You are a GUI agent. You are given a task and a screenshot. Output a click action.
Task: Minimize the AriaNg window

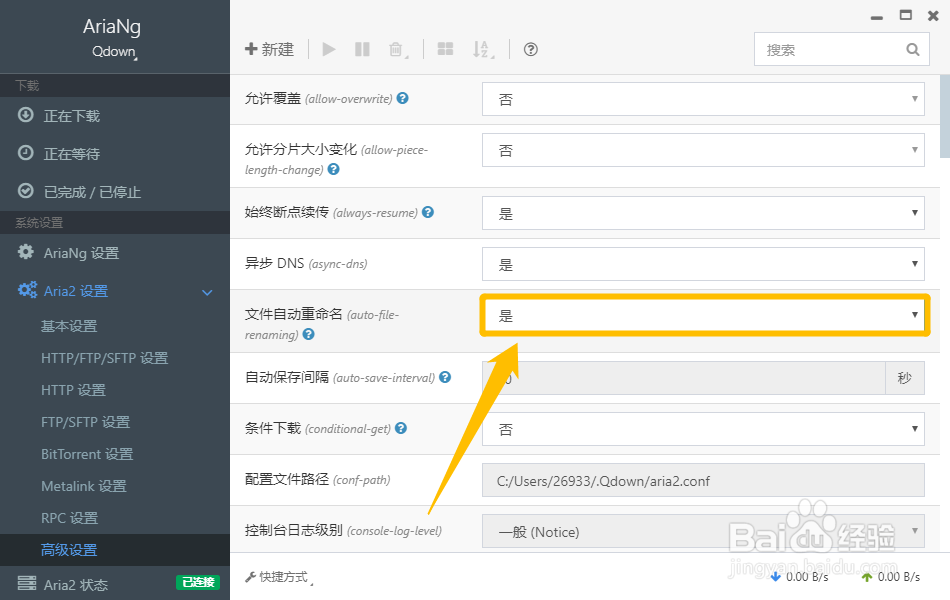(877, 17)
